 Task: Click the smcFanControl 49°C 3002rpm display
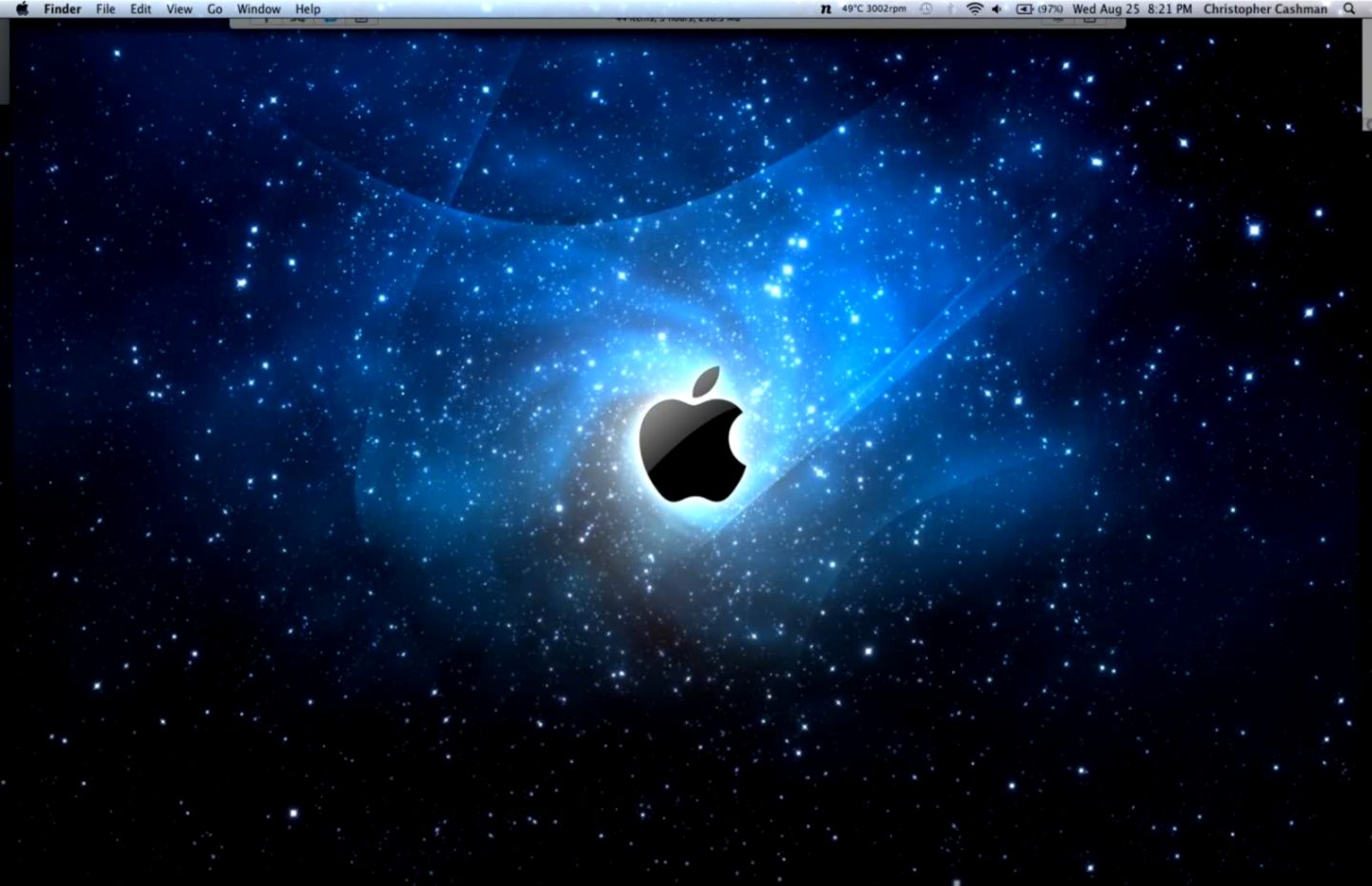[x=875, y=9]
